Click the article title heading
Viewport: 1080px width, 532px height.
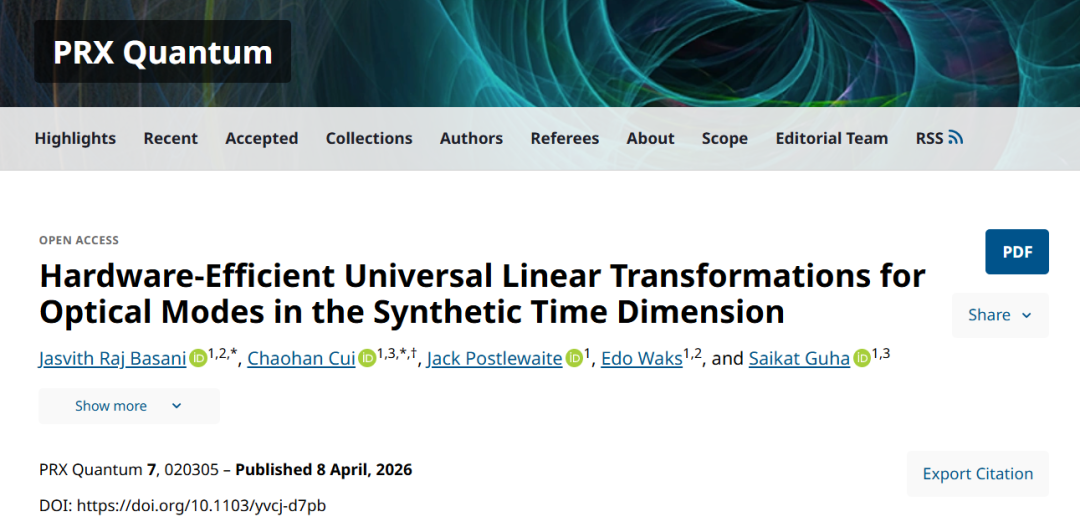pos(482,293)
